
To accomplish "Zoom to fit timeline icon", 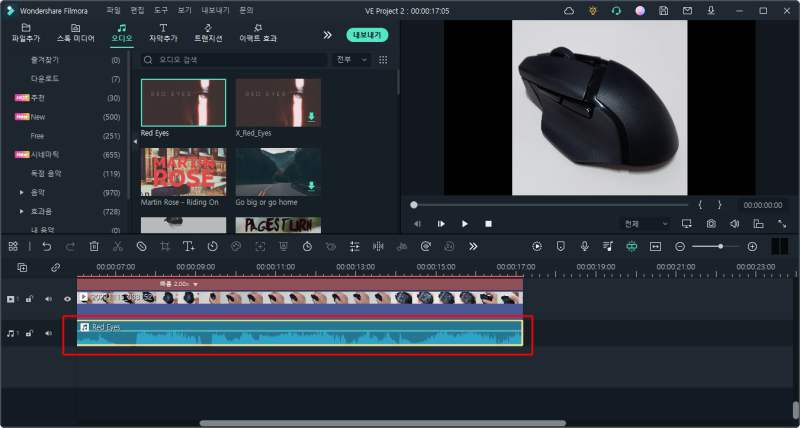I will coord(656,247).
